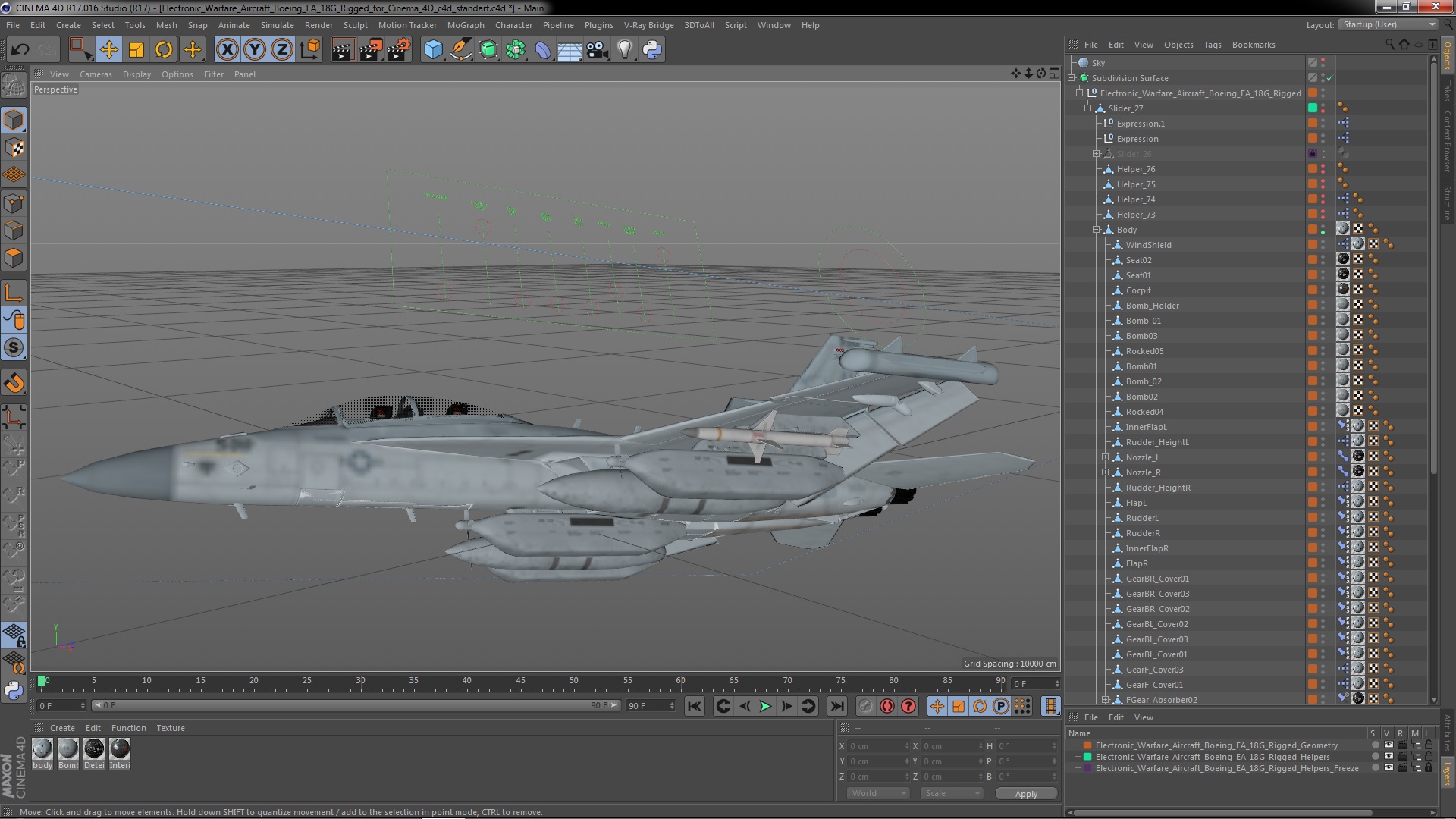1456x819 pixels.
Task: Toggle solo for Helpers layer
Action: coord(1375,757)
